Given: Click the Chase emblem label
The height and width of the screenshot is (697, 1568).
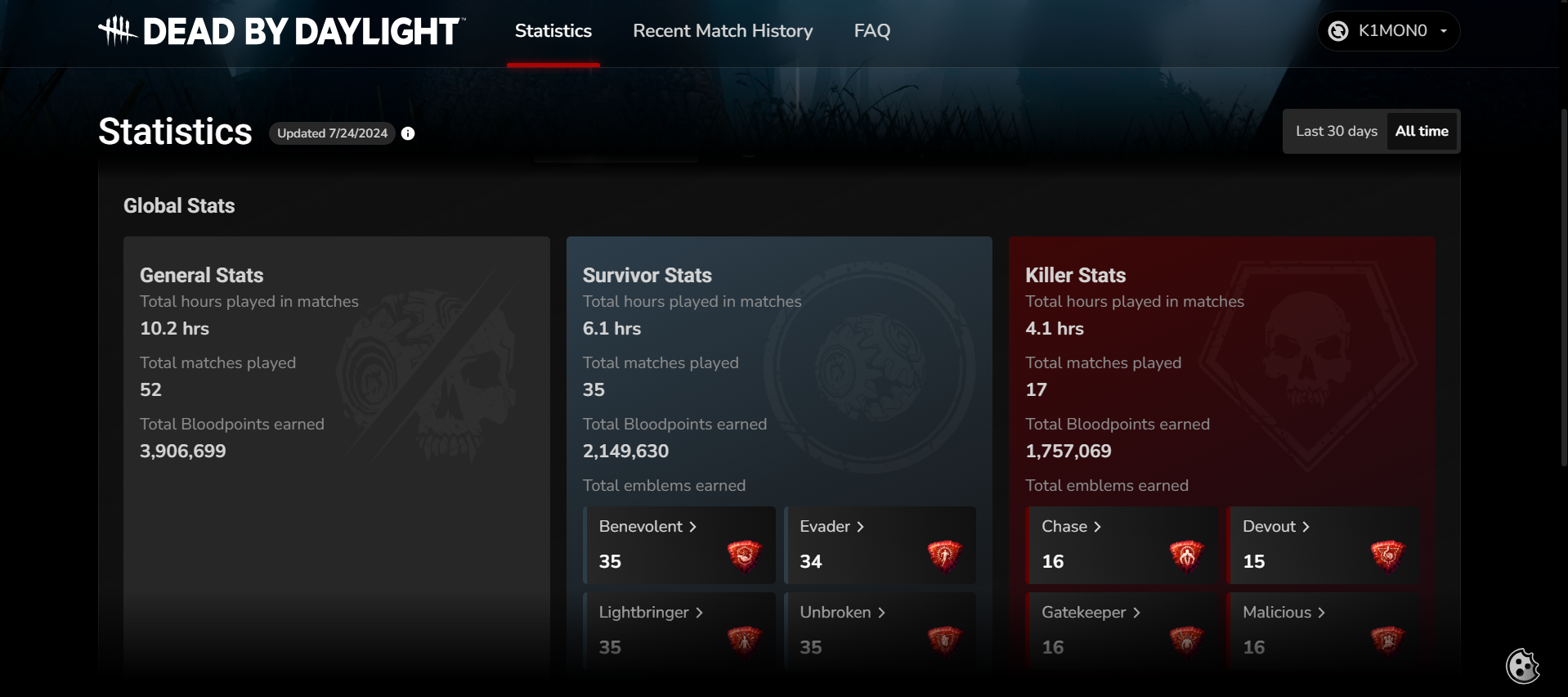Looking at the screenshot, I should [x=1064, y=527].
